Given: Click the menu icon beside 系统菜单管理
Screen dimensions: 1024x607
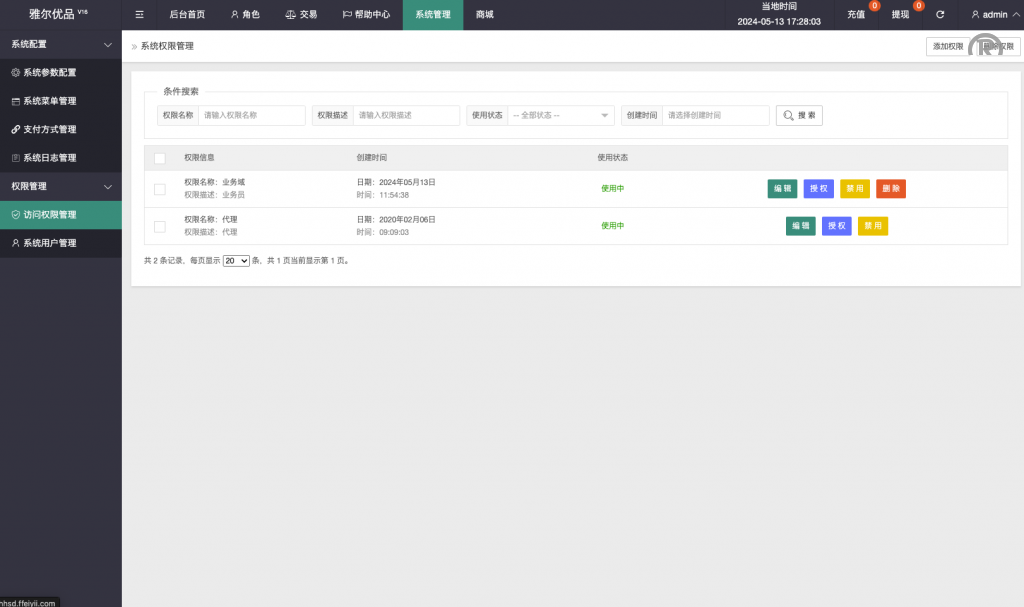Looking at the screenshot, I should (x=15, y=101).
